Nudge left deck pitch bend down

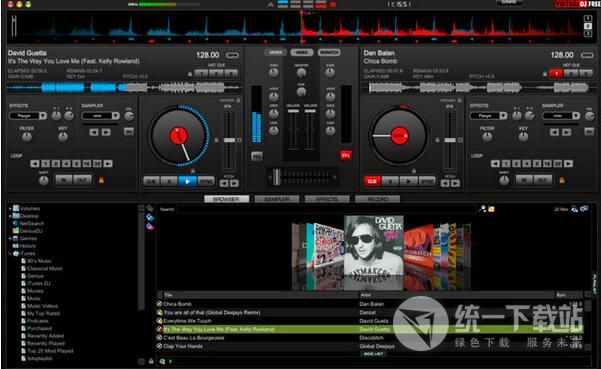click(x=223, y=184)
